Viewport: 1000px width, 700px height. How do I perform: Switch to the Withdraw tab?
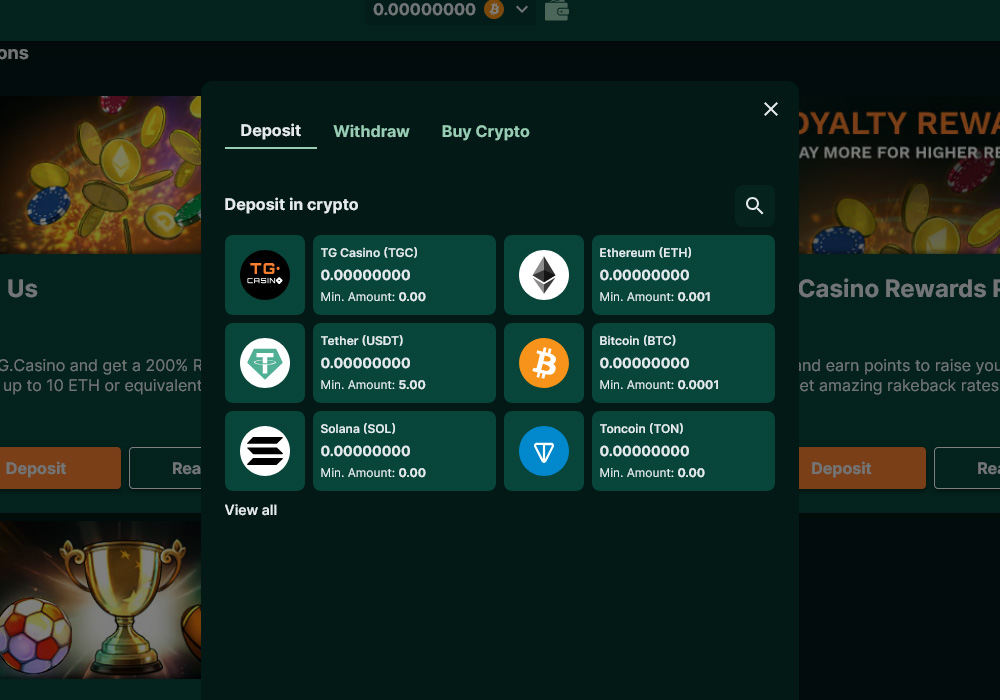pyautogui.click(x=371, y=131)
